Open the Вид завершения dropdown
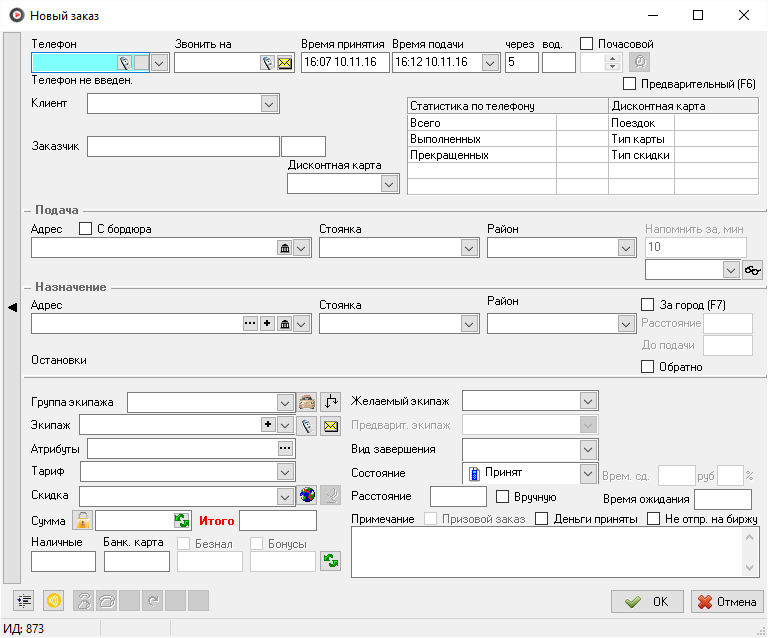 coord(588,449)
